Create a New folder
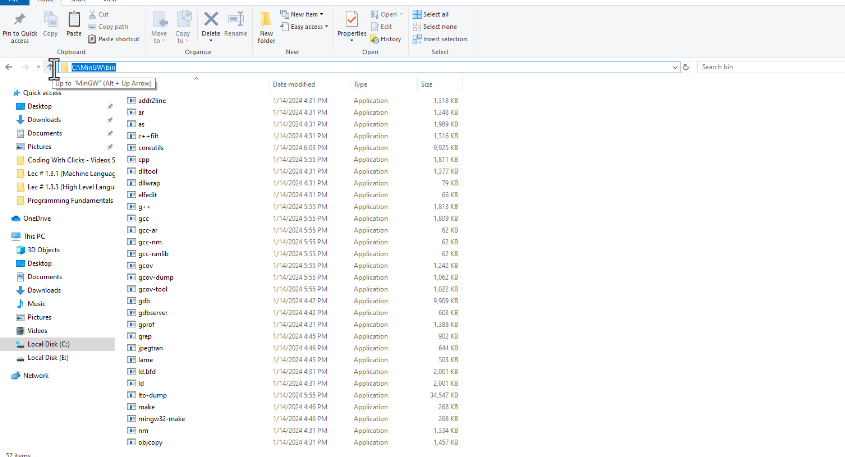Viewport: 845px width, 457px height. [266, 27]
